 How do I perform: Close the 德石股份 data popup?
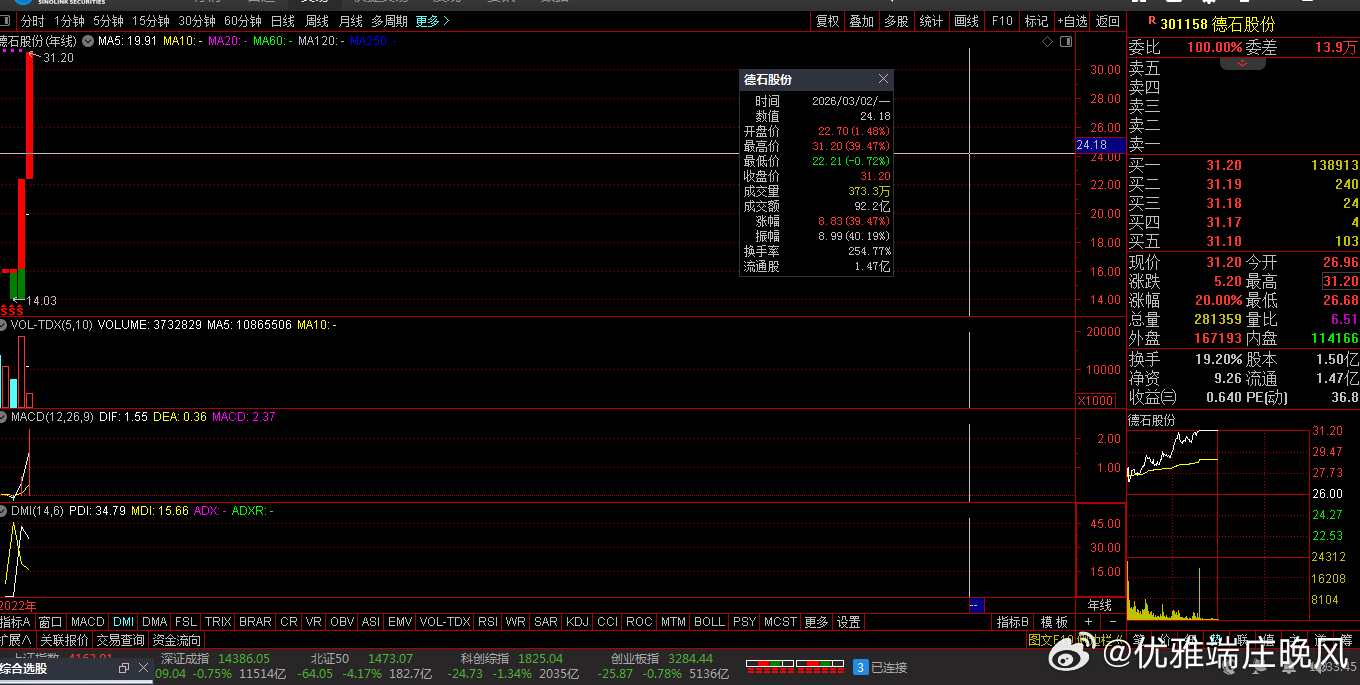(x=883, y=79)
